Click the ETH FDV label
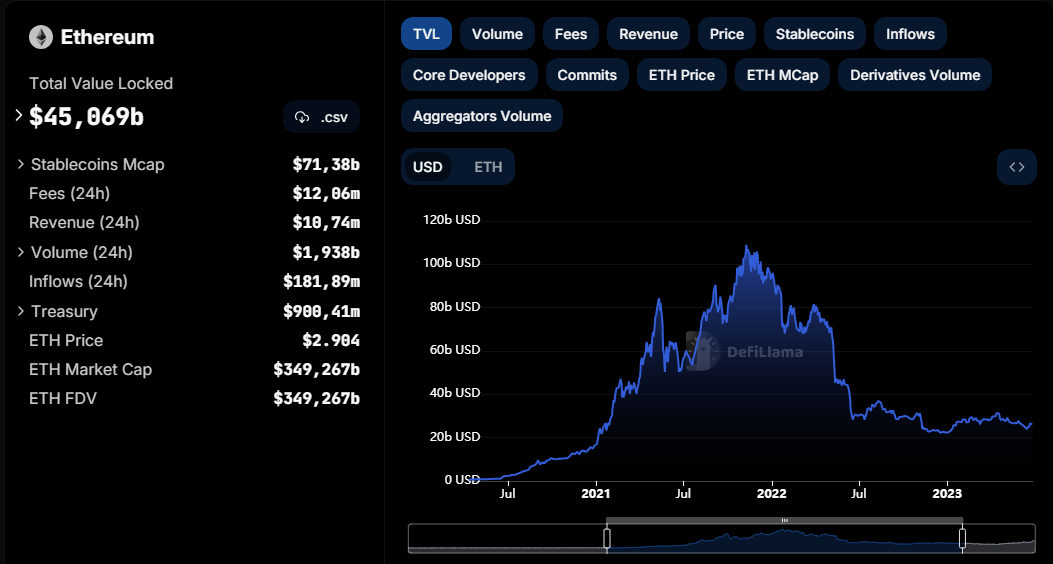 tap(62, 399)
